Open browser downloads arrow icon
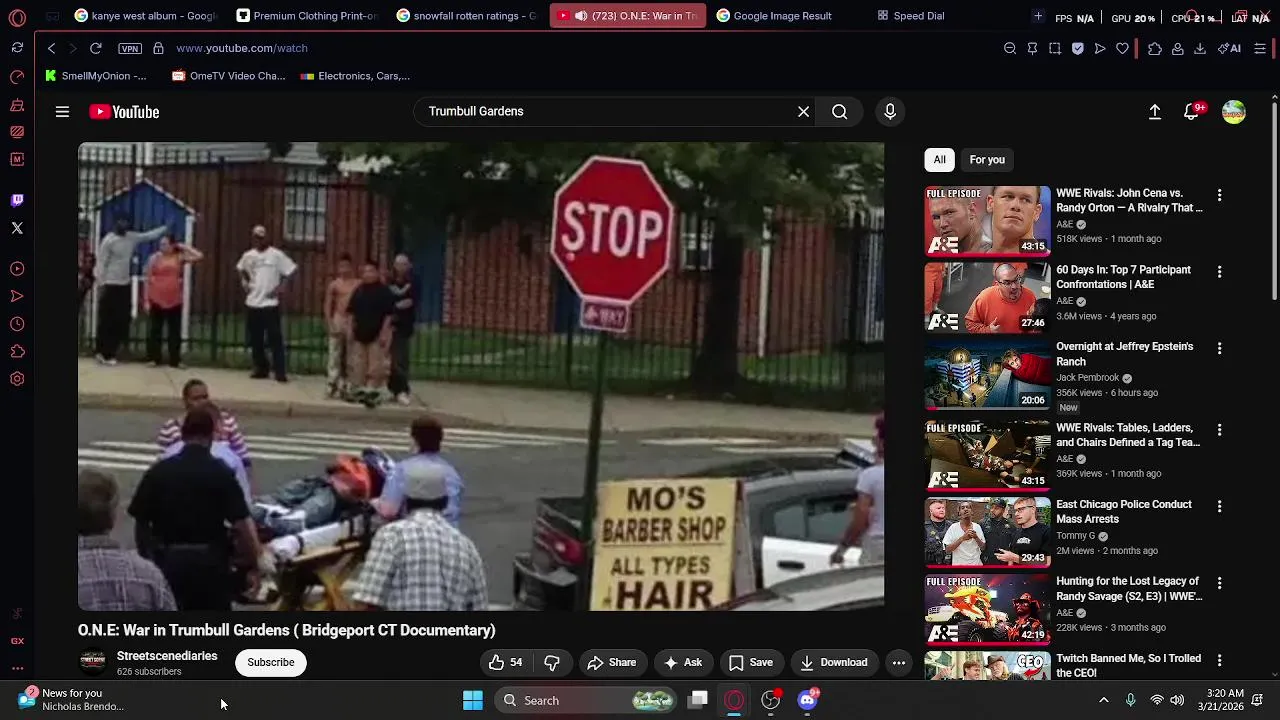The image size is (1280, 720). [1200, 48]
